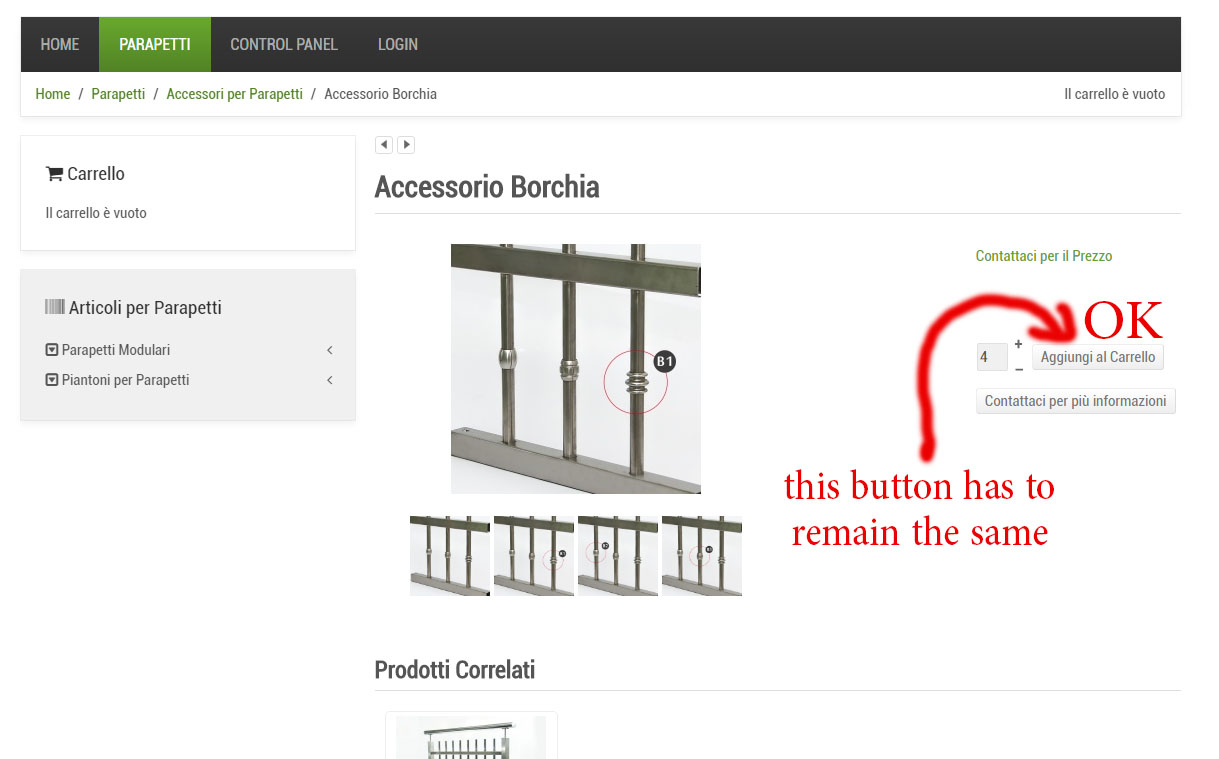Click Contattaci per più informazioni button

click(1076, 401)
